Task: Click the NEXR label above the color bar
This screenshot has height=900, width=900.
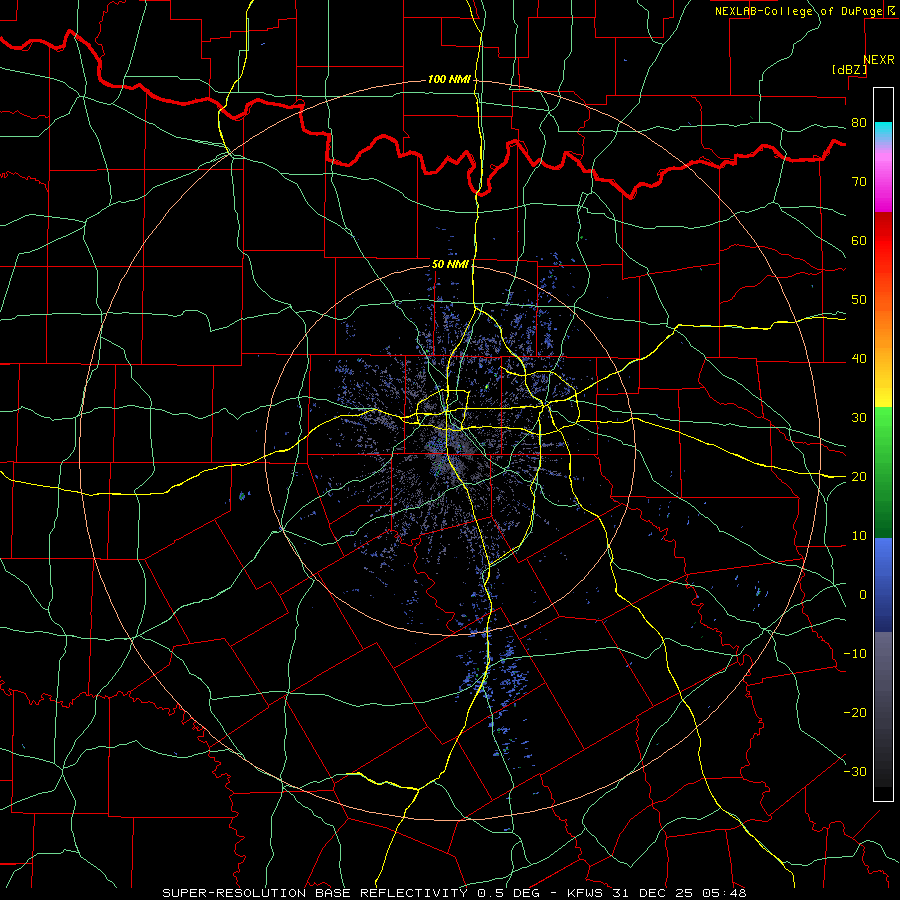Action: point(879,60)
